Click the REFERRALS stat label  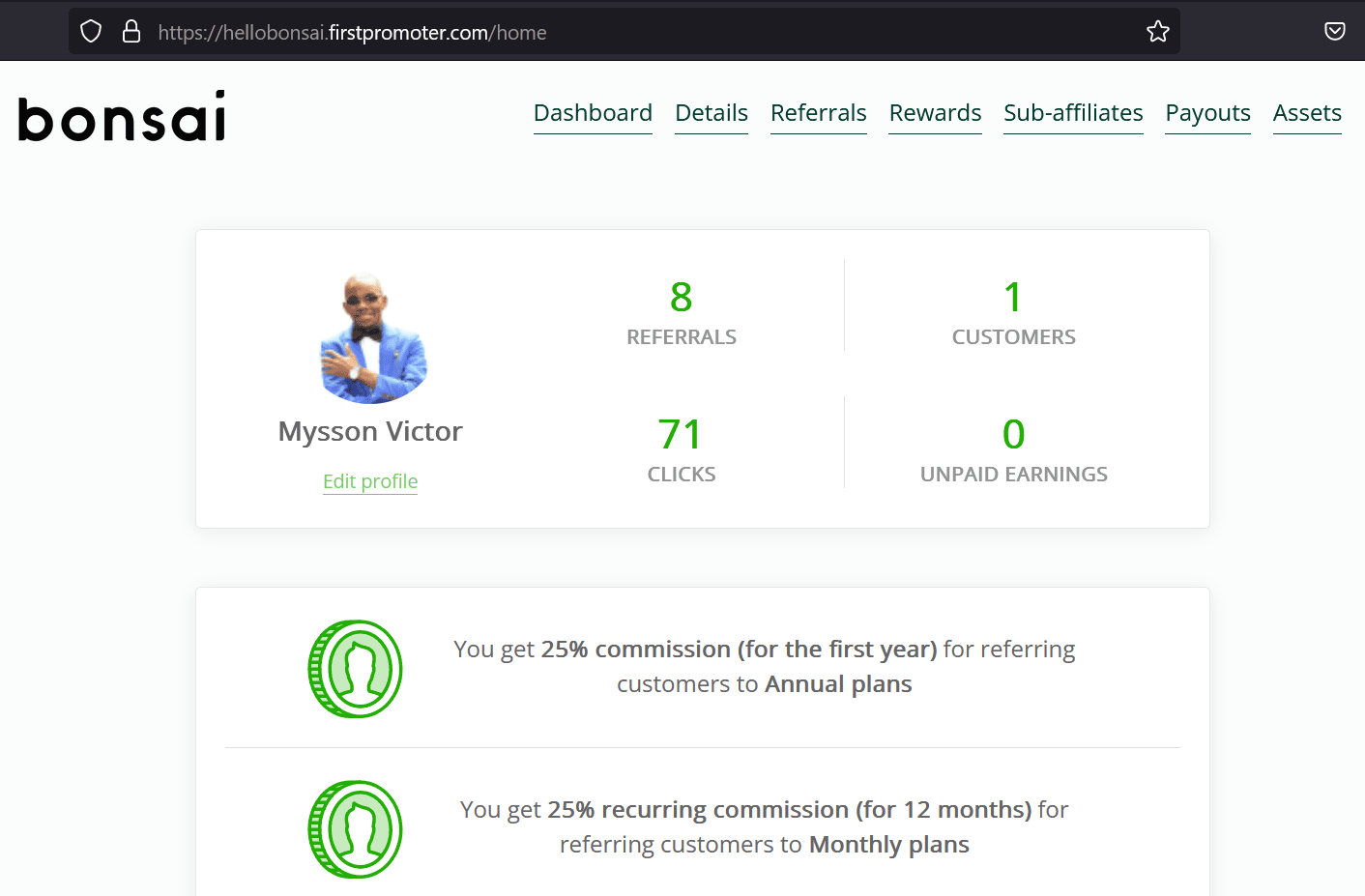682,337
